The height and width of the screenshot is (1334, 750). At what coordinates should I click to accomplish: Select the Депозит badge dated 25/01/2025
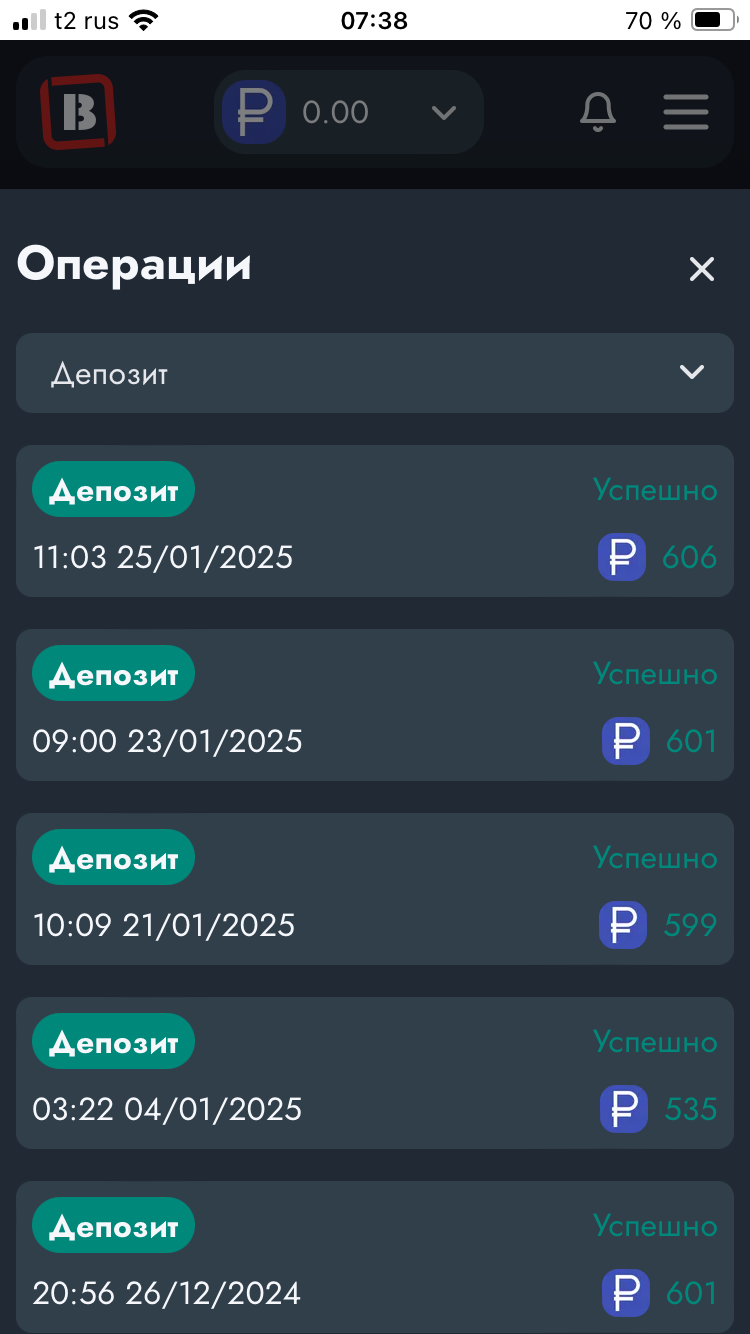113,490
